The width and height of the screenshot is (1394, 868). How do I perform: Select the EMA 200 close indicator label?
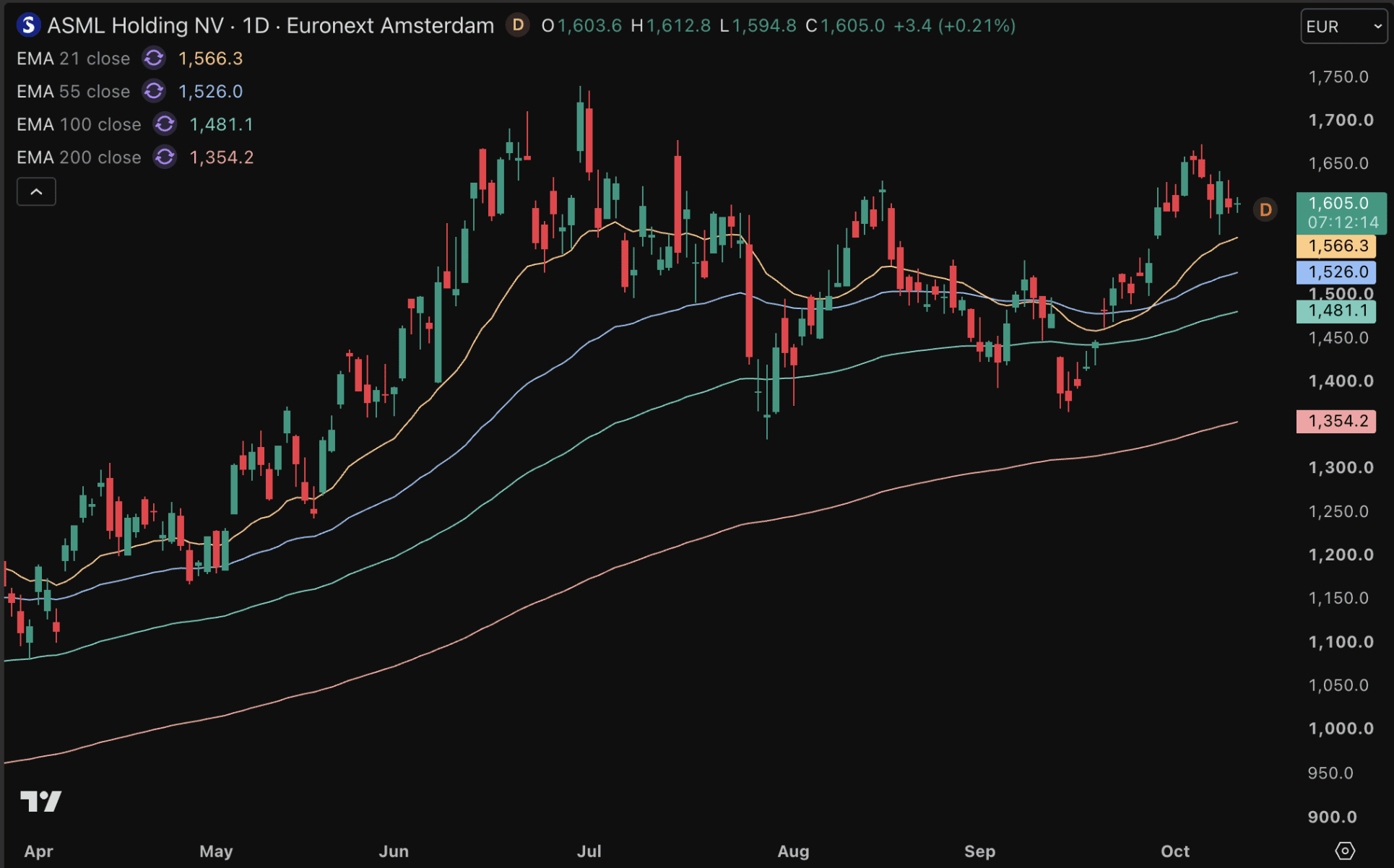pos(79,157)
